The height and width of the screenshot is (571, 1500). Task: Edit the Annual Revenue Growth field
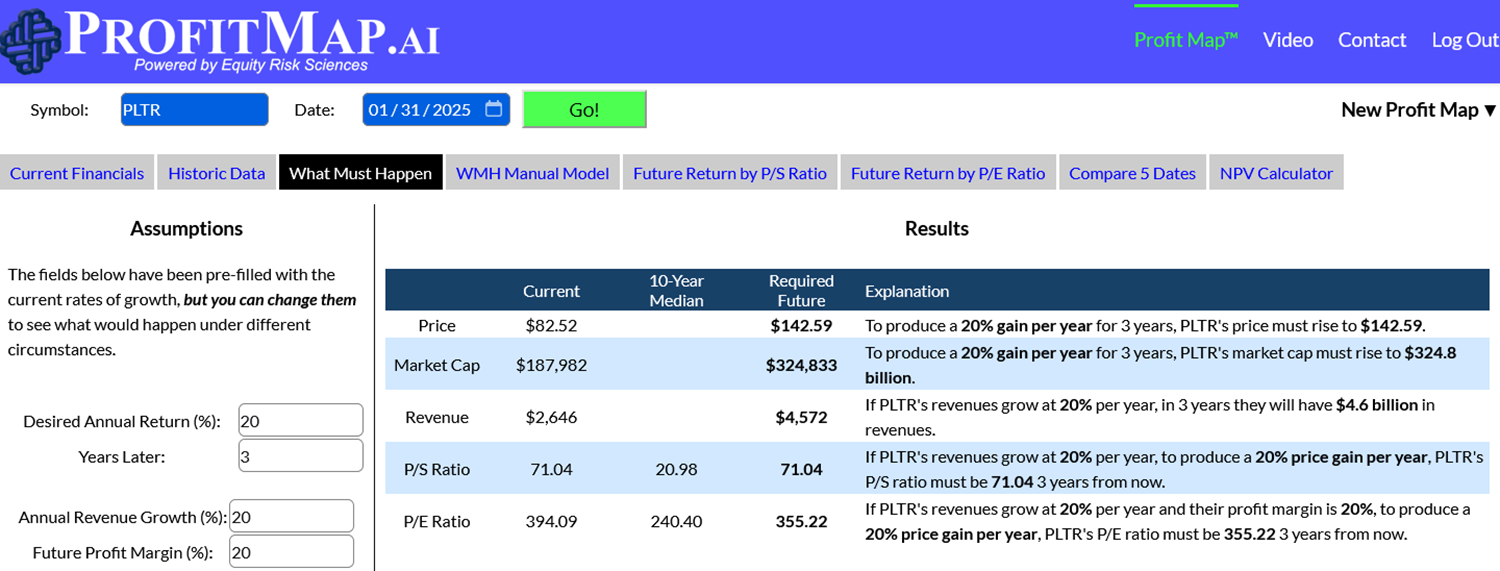[291, 517]
